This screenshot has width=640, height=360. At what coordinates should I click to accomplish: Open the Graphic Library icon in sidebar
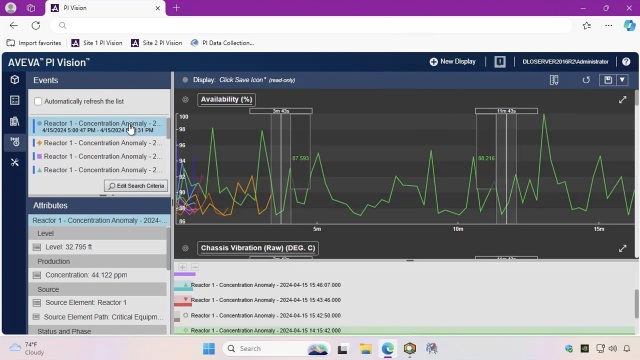point(15,121)
